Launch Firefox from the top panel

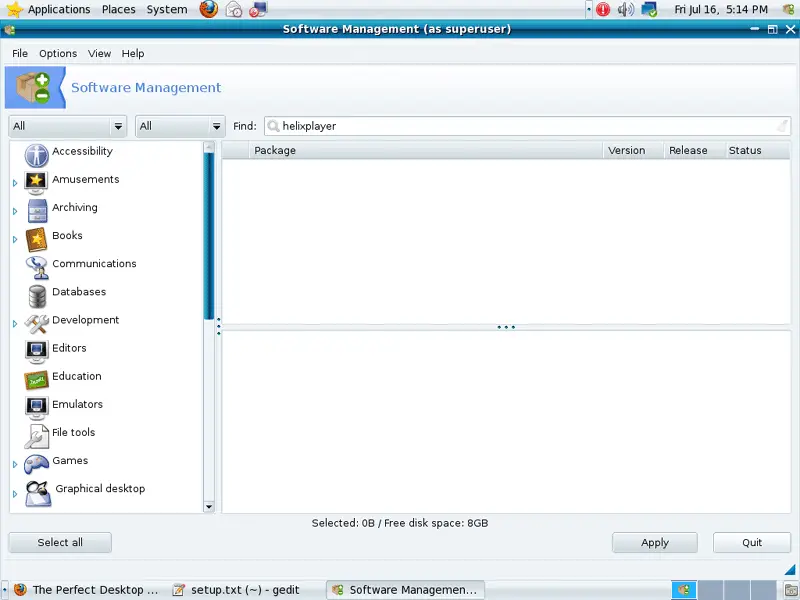pos(208,9)
